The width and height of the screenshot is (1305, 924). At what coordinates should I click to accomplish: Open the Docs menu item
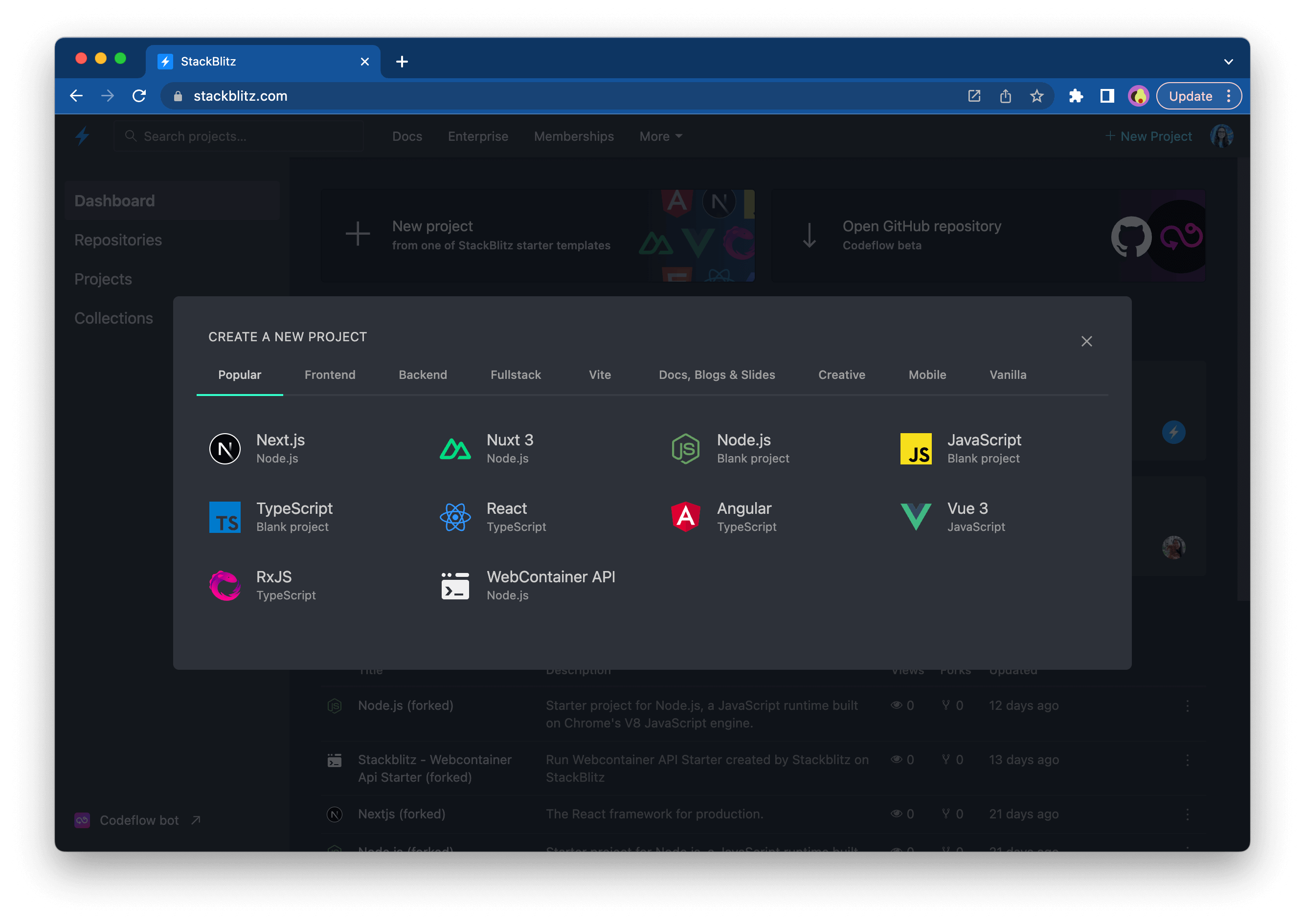click(406, 136)
